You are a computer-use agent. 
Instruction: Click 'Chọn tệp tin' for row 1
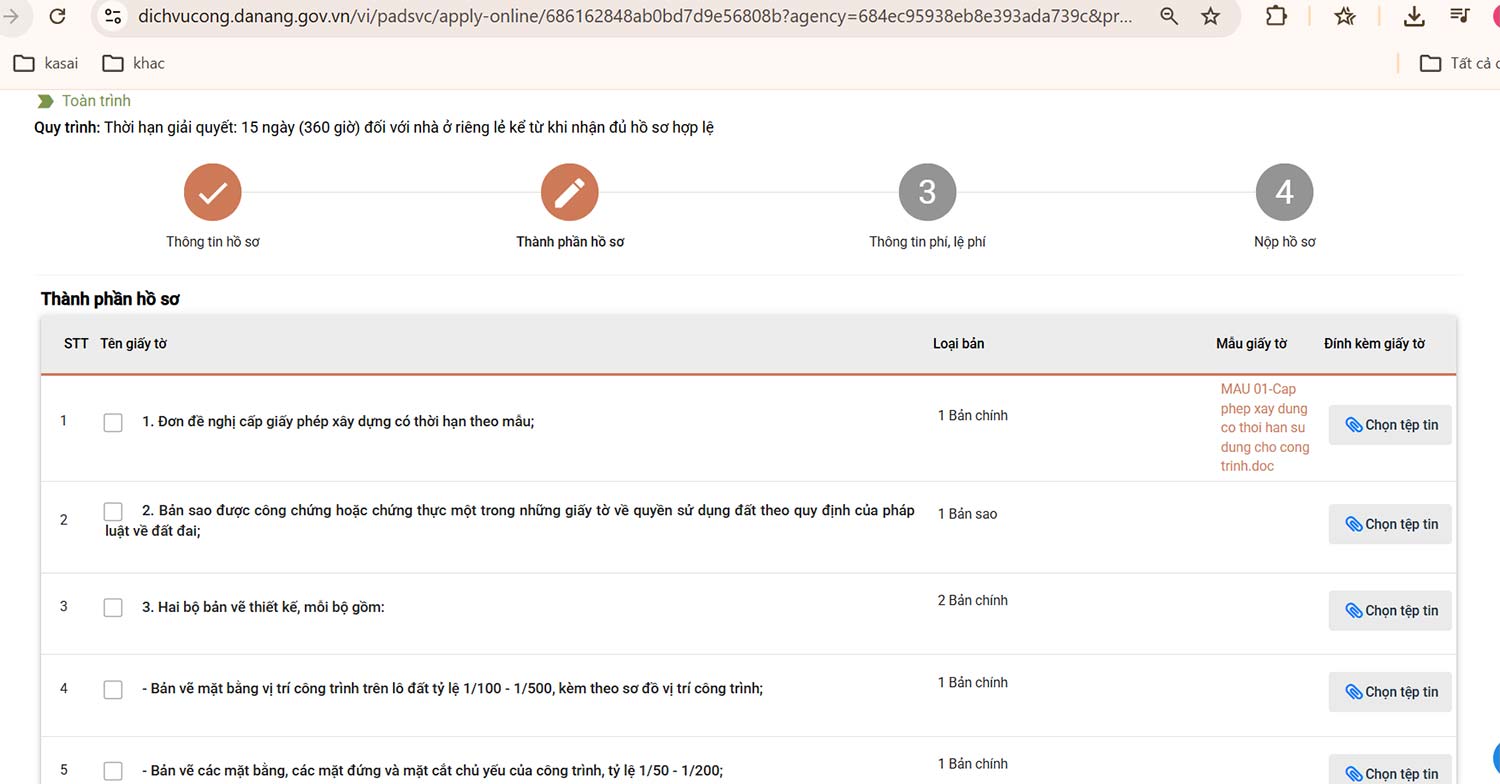1390,425
